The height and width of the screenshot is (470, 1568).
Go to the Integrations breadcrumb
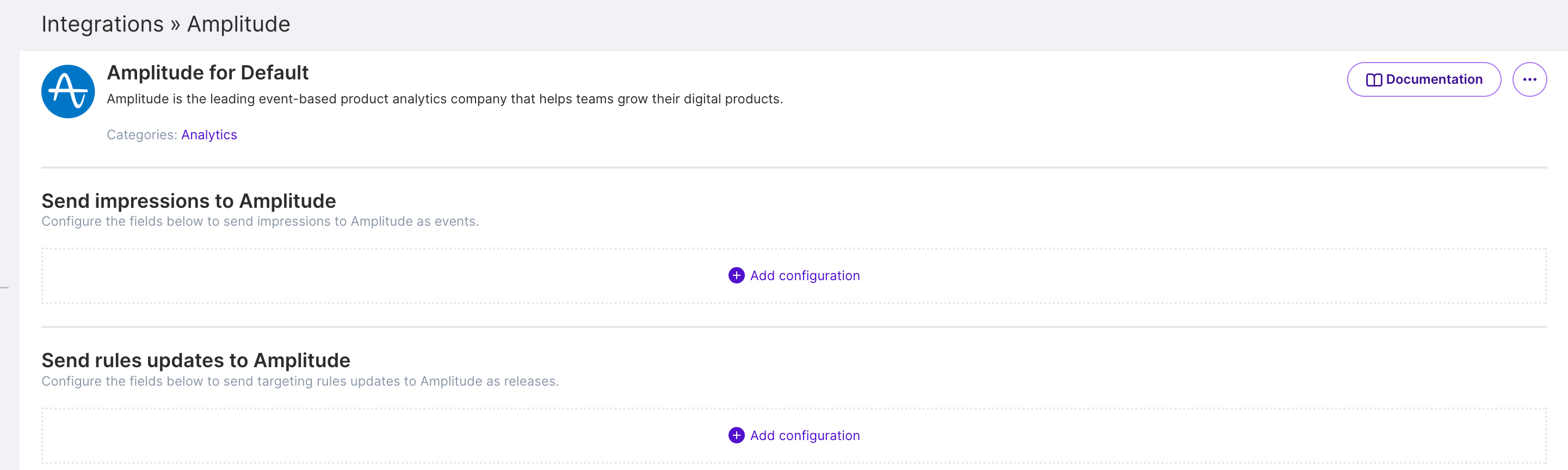click(x=102, y=24)
